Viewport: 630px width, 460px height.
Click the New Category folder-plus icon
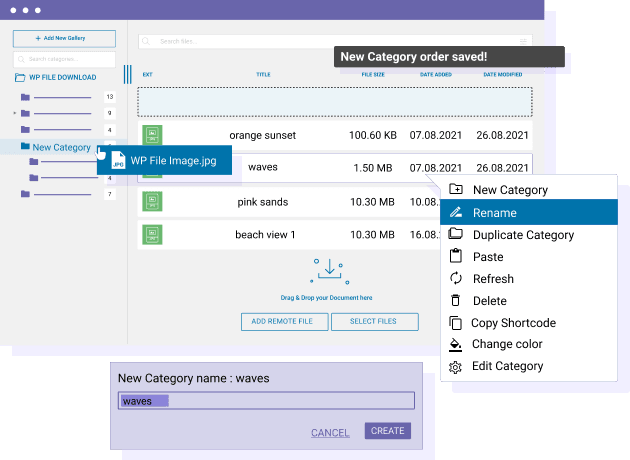[456, 190]
